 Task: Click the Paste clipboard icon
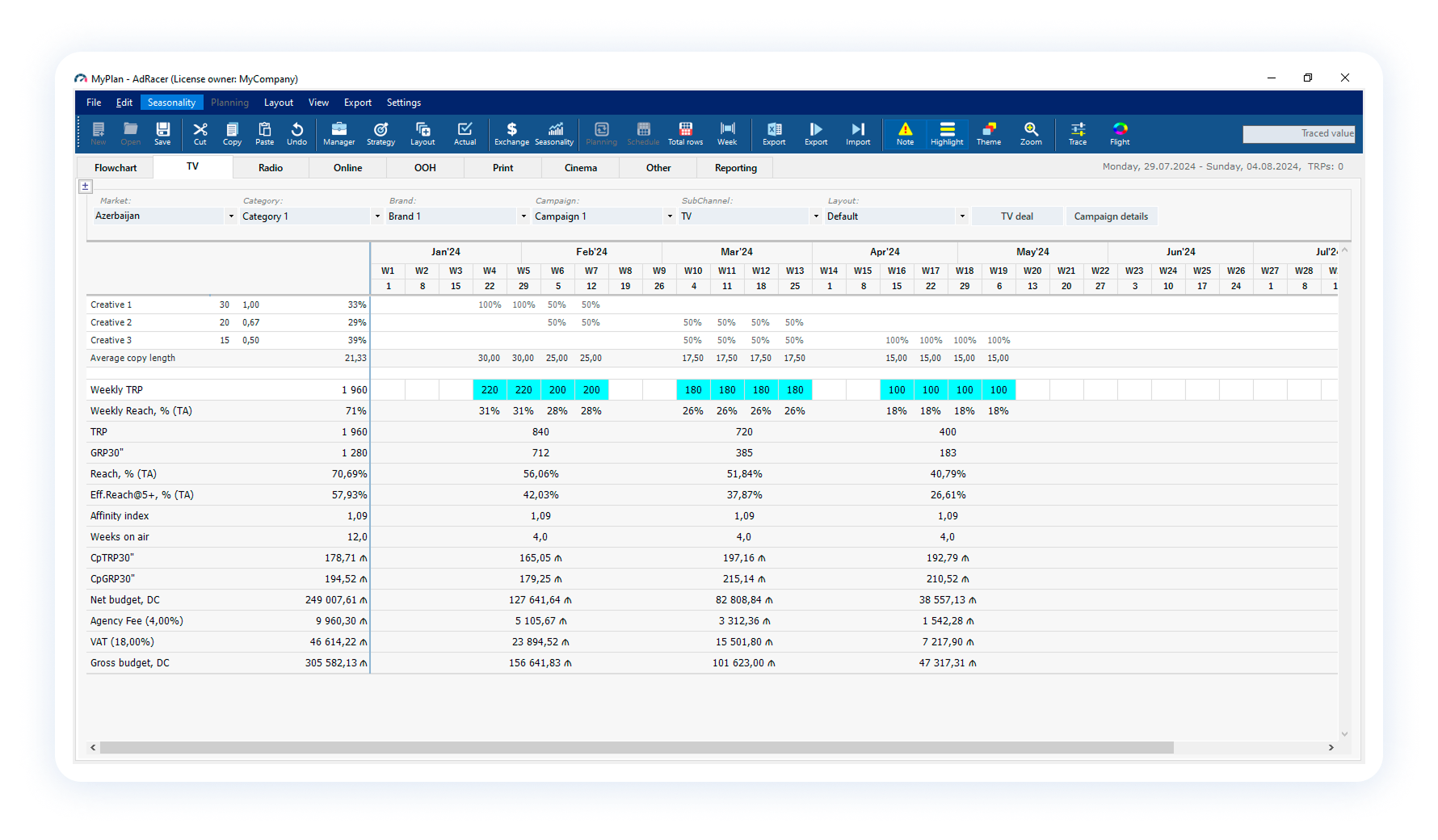(x=264, y=133)
